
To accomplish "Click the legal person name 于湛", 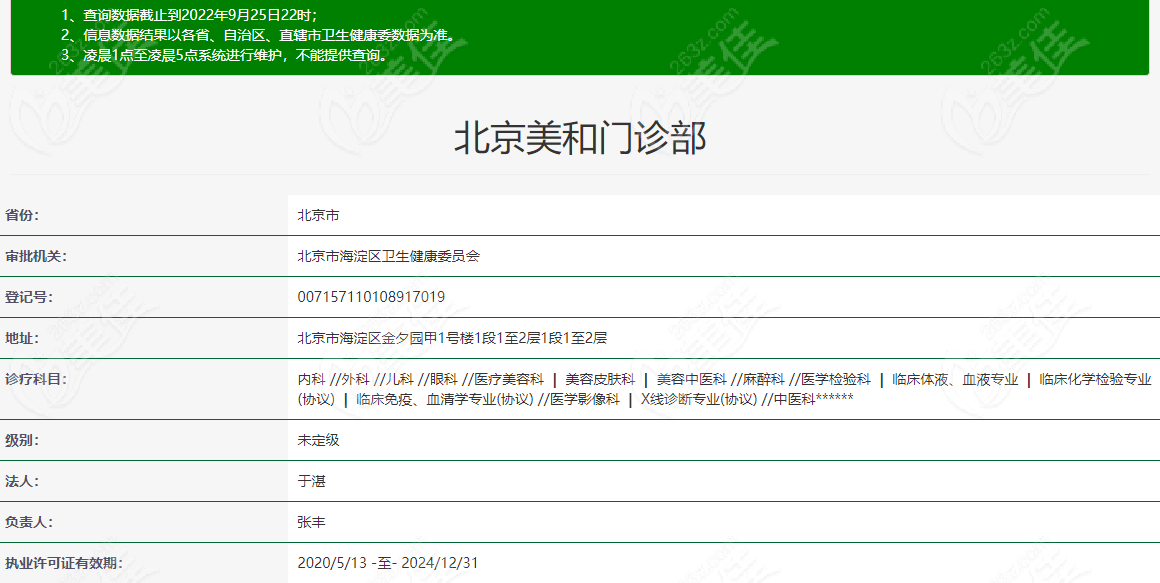I will pyautogui.click(x=311, y=481).
